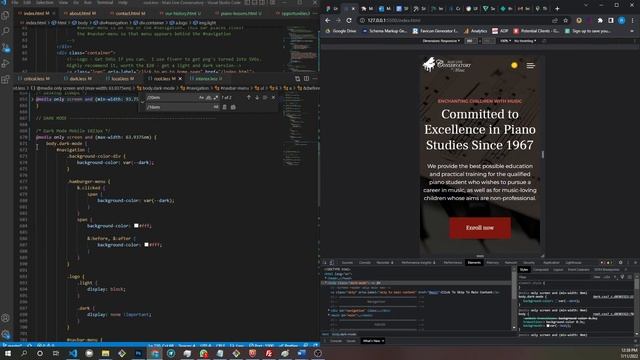Expand the folded @media min-width block
The image size is (640, 360).
point(32,99)
